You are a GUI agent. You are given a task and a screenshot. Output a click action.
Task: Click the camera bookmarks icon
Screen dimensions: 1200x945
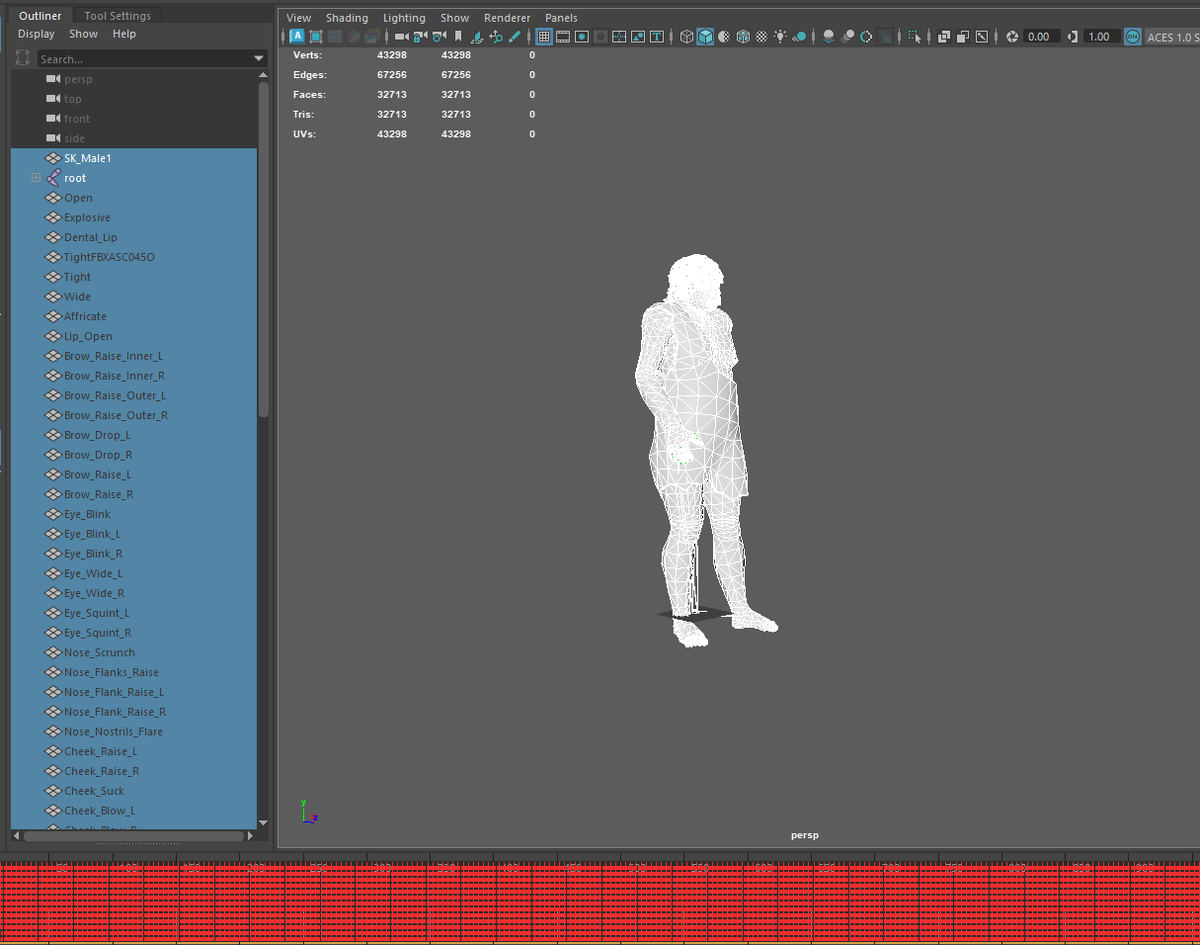click(x=458, y=37)
